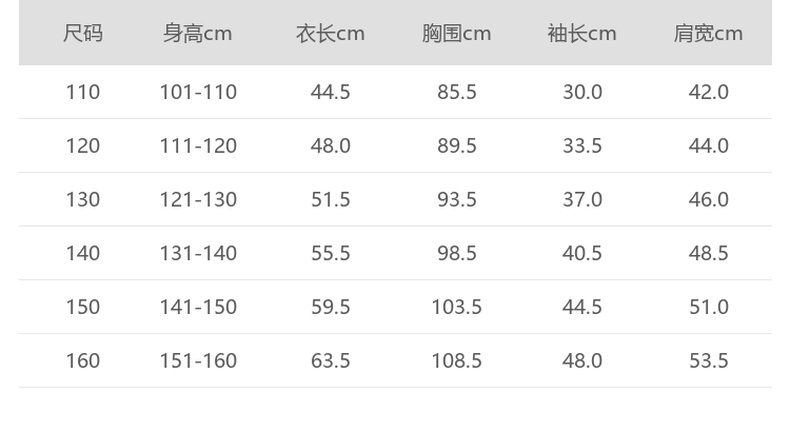
Task: Select the 衣长cm header cell
Action: coord(330,34)
